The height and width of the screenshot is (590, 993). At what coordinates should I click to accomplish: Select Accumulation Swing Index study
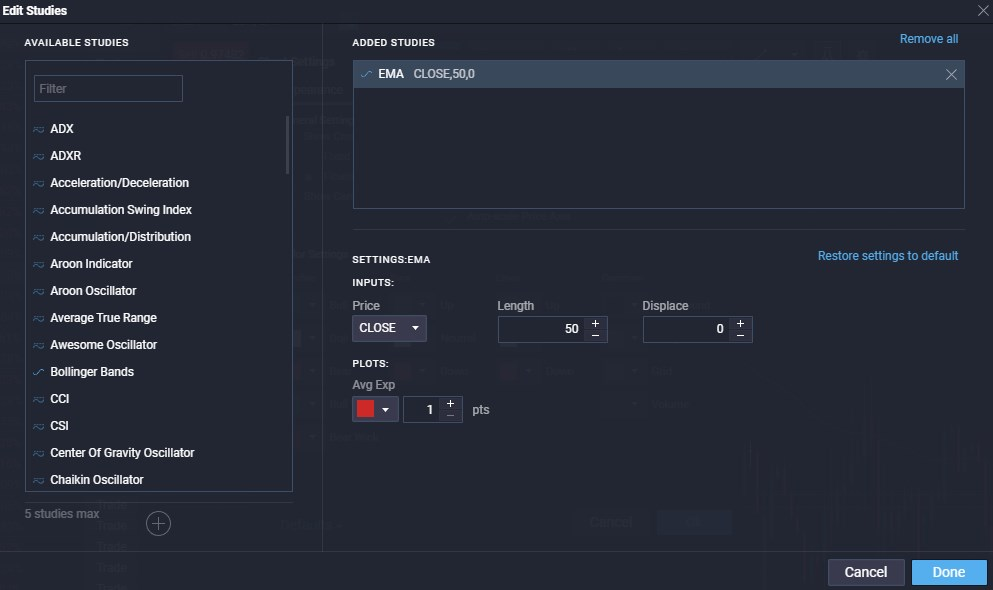coord(121,210)
